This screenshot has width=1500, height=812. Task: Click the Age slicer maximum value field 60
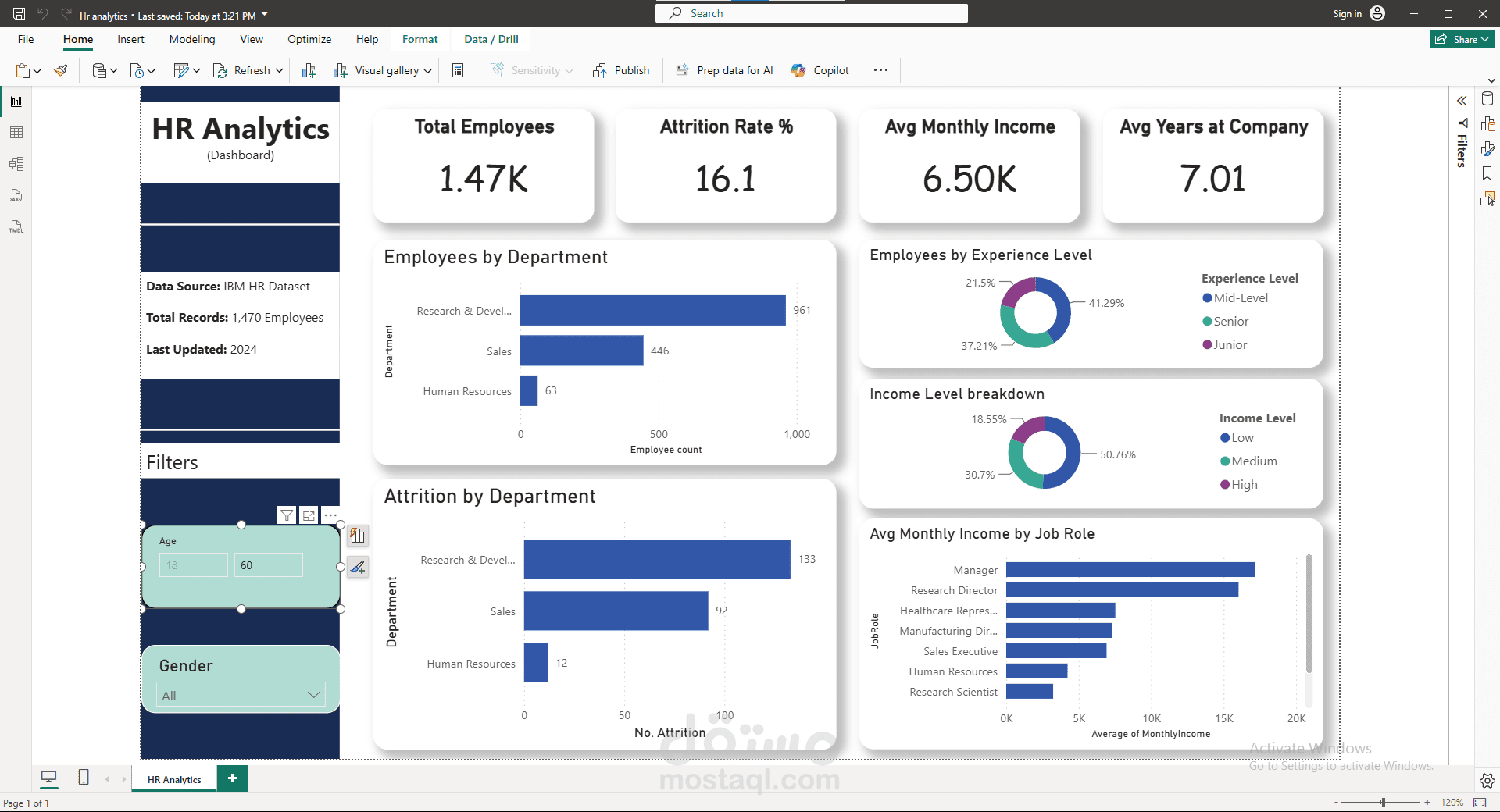coord(268,565)
